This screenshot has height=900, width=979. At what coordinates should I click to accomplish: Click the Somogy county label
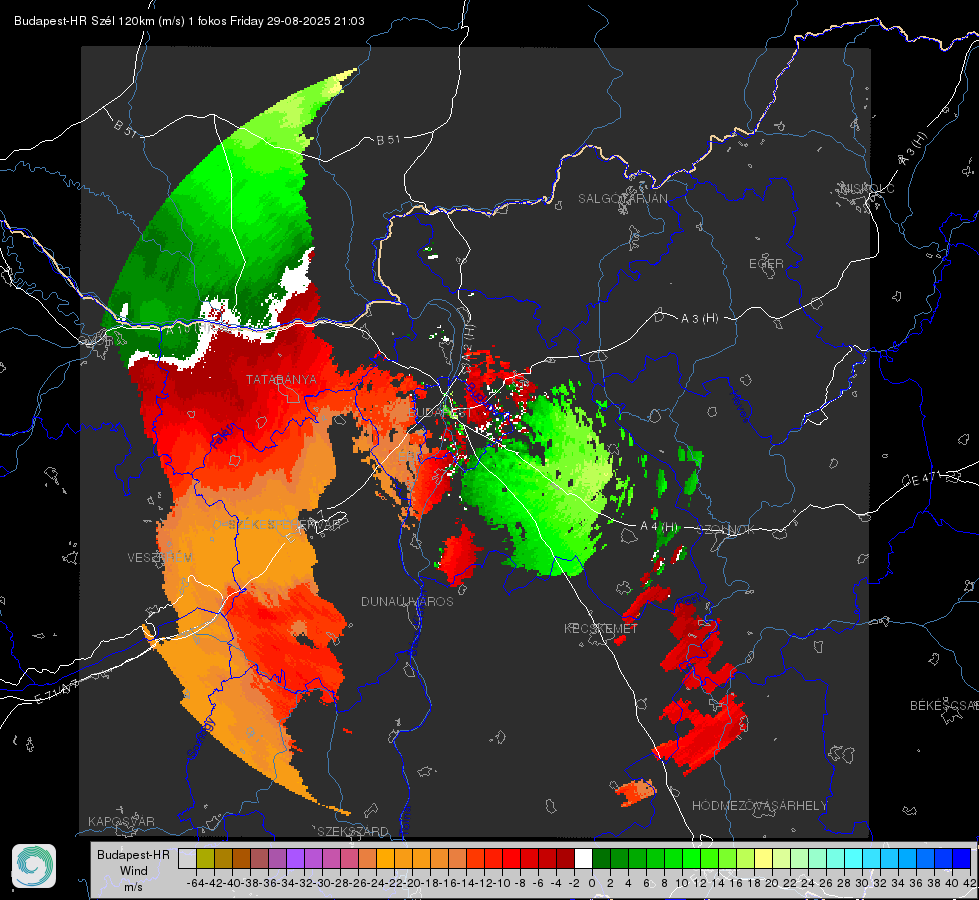[200, 738]
